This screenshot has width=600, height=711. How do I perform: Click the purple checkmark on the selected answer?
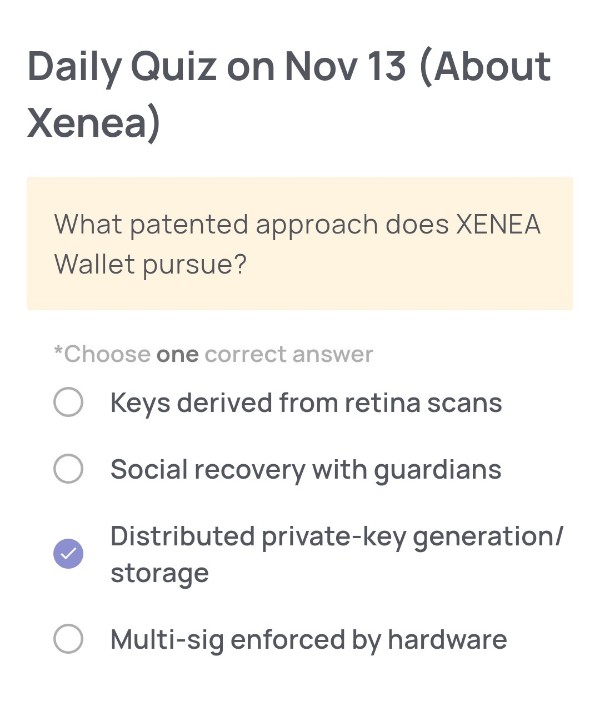point(68,554)
